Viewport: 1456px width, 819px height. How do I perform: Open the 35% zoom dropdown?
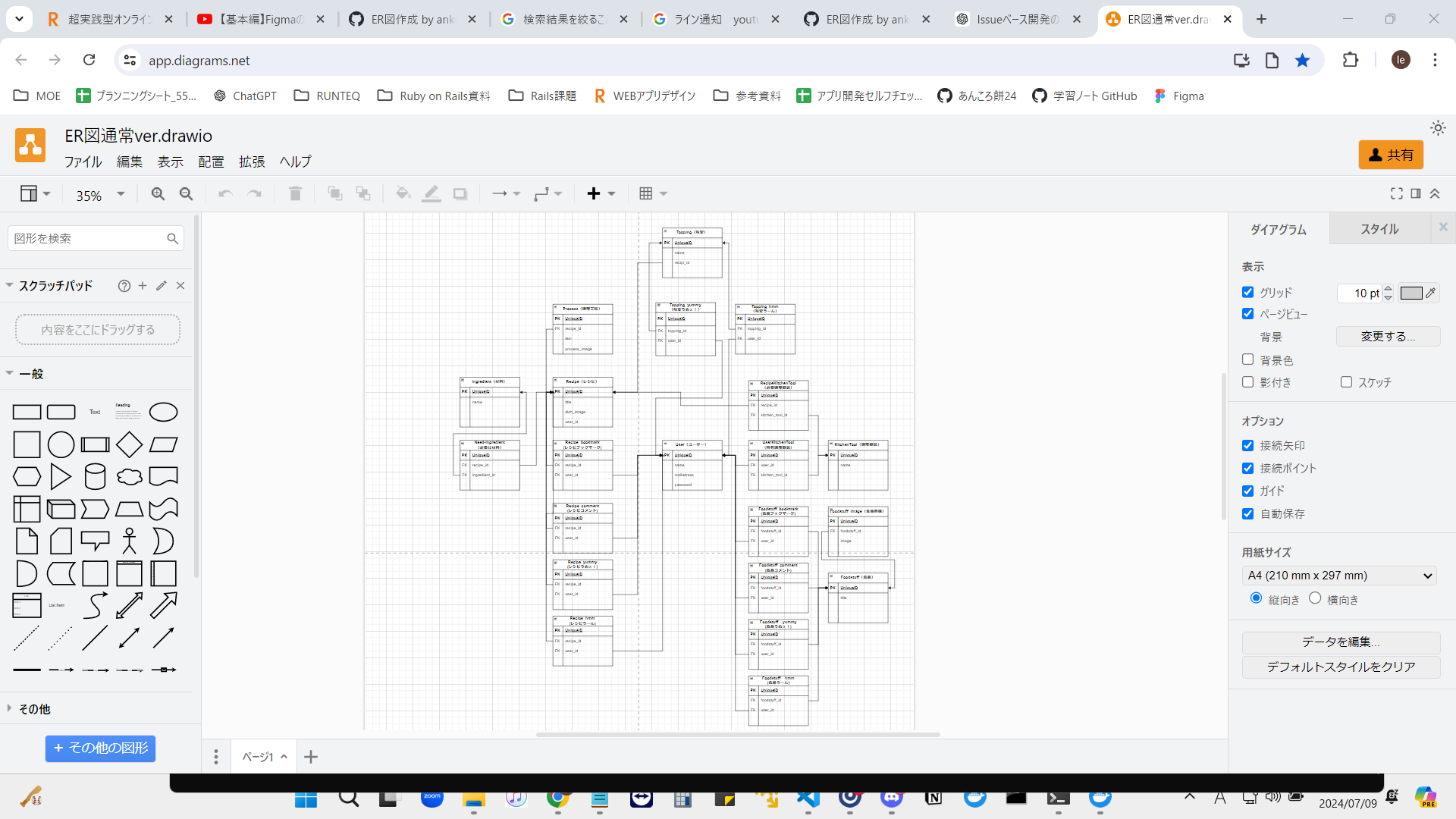99,195
